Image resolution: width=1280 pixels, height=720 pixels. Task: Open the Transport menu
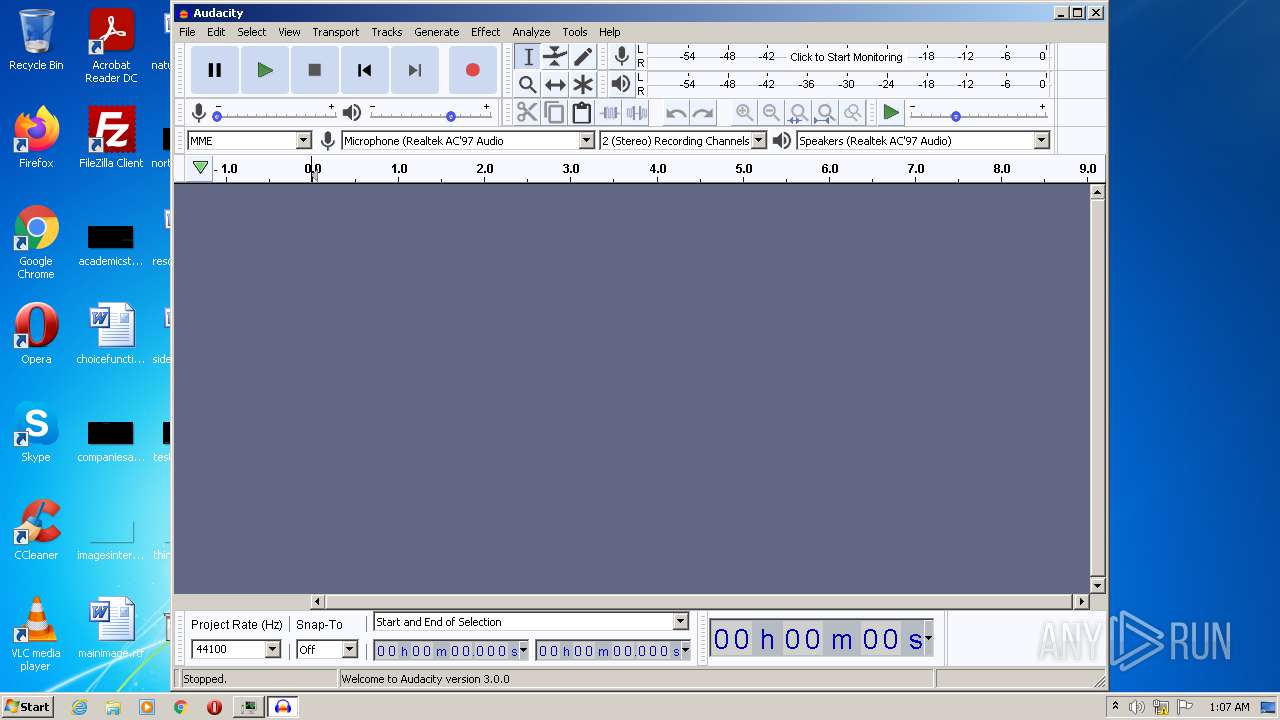(x=335, y=32)
